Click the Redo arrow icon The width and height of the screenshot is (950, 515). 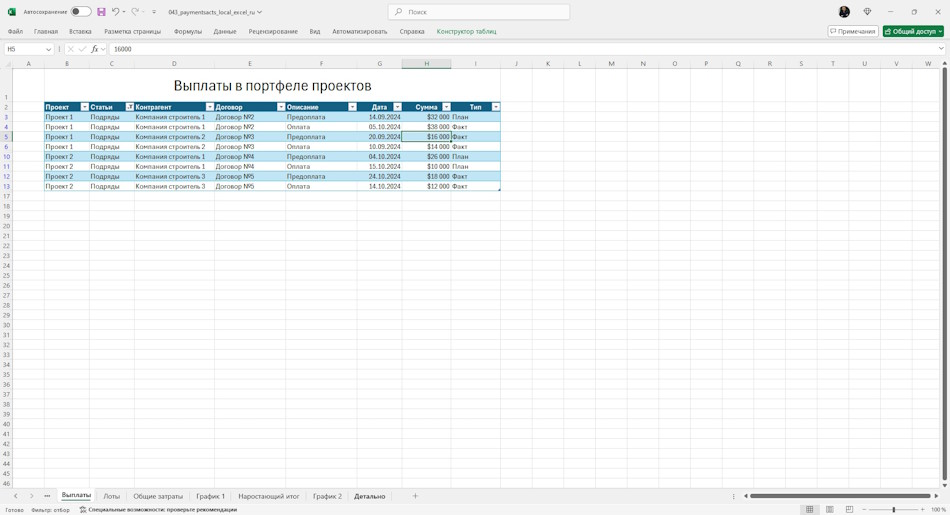135,12
